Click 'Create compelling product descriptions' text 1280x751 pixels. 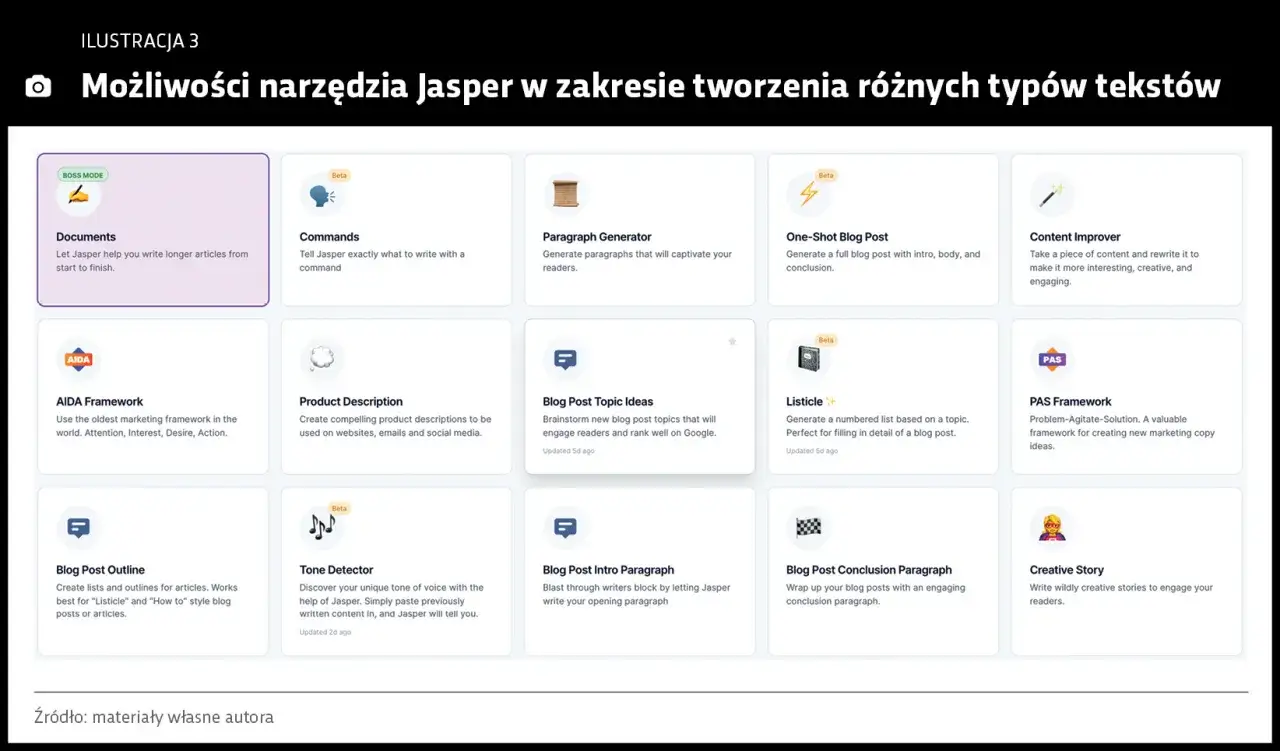(x=395, y=426)
